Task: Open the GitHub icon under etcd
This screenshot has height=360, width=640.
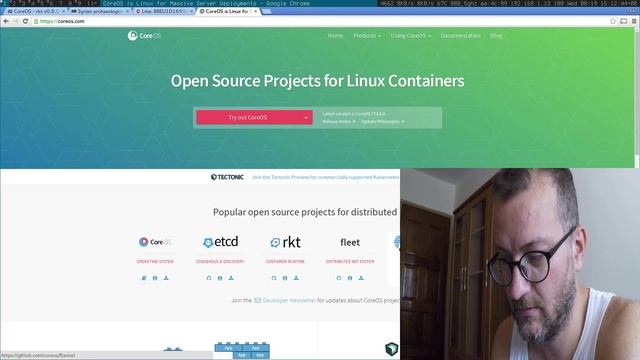Action: 209,278
